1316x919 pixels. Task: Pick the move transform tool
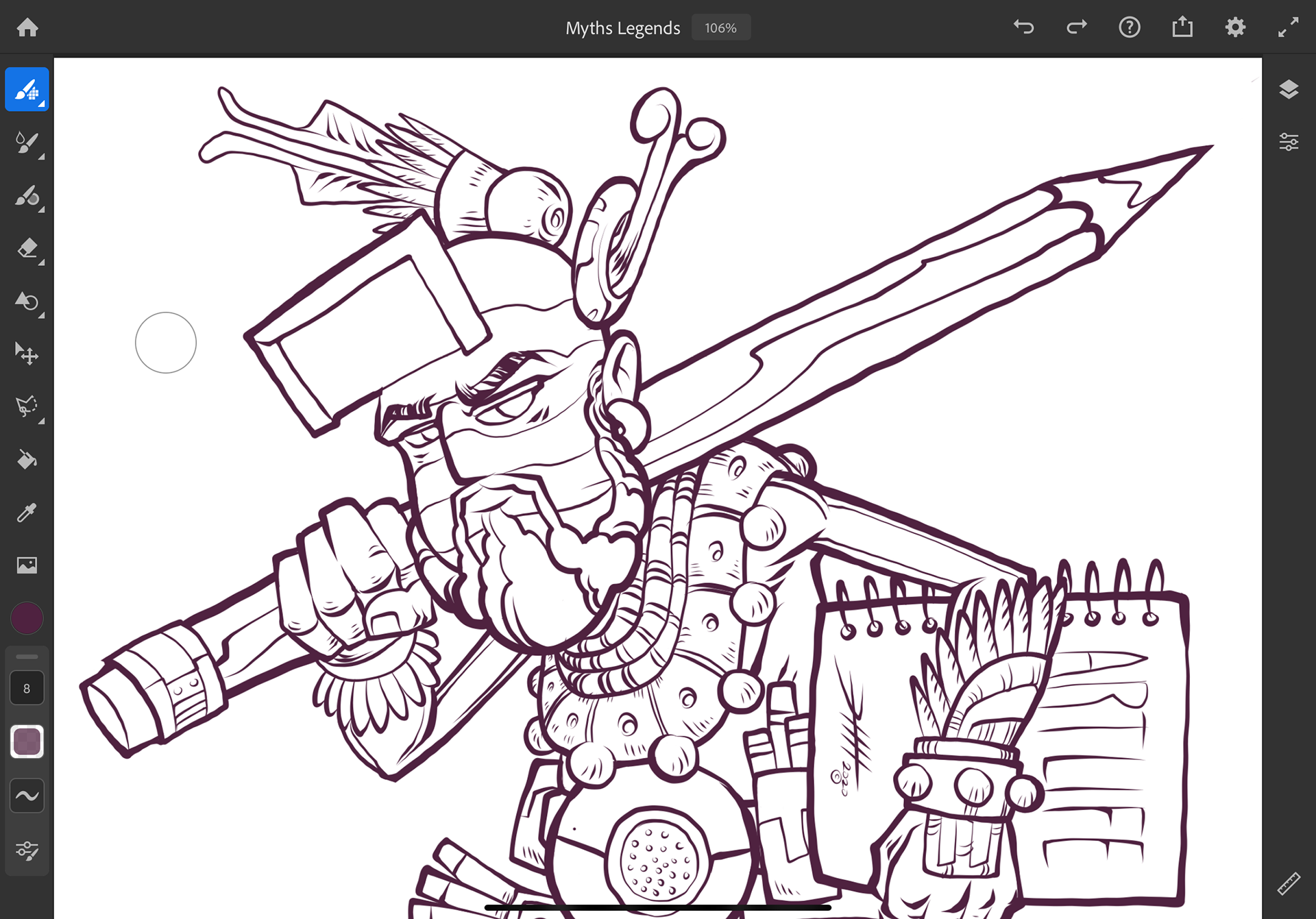[x=27, y=354]
